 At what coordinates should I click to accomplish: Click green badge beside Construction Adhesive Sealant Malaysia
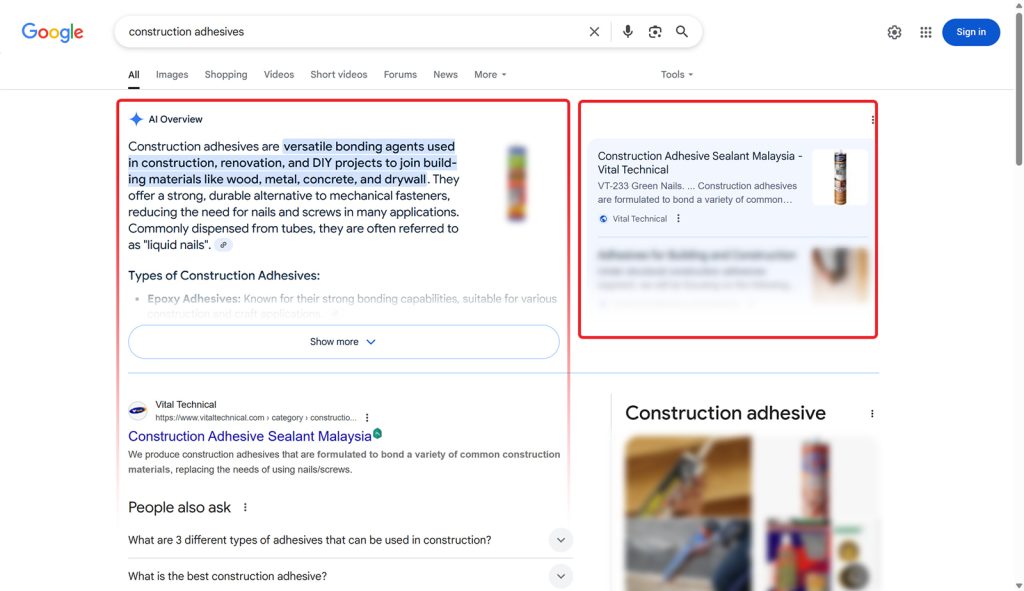coord(377,434)
